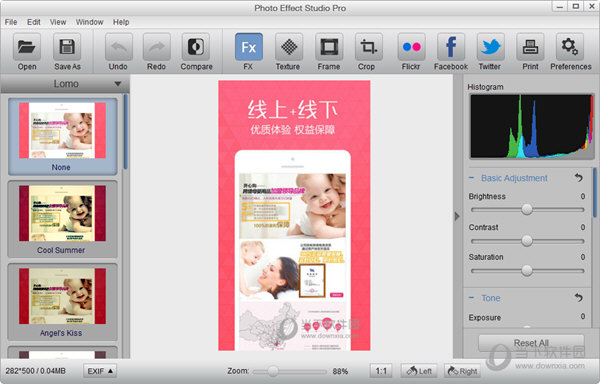Open the Texture tool

(289, 47)
